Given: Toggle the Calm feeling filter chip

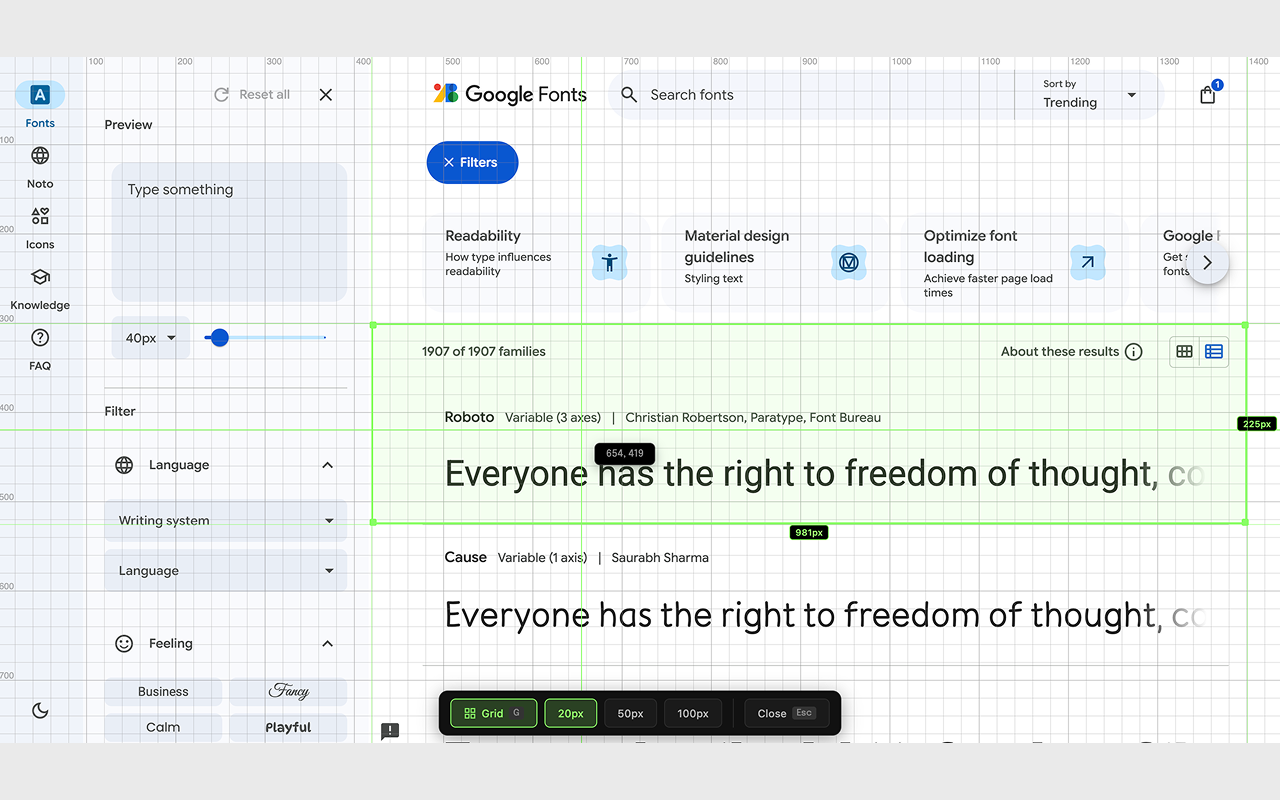Looking at the screenshot, I should [163, 728].
